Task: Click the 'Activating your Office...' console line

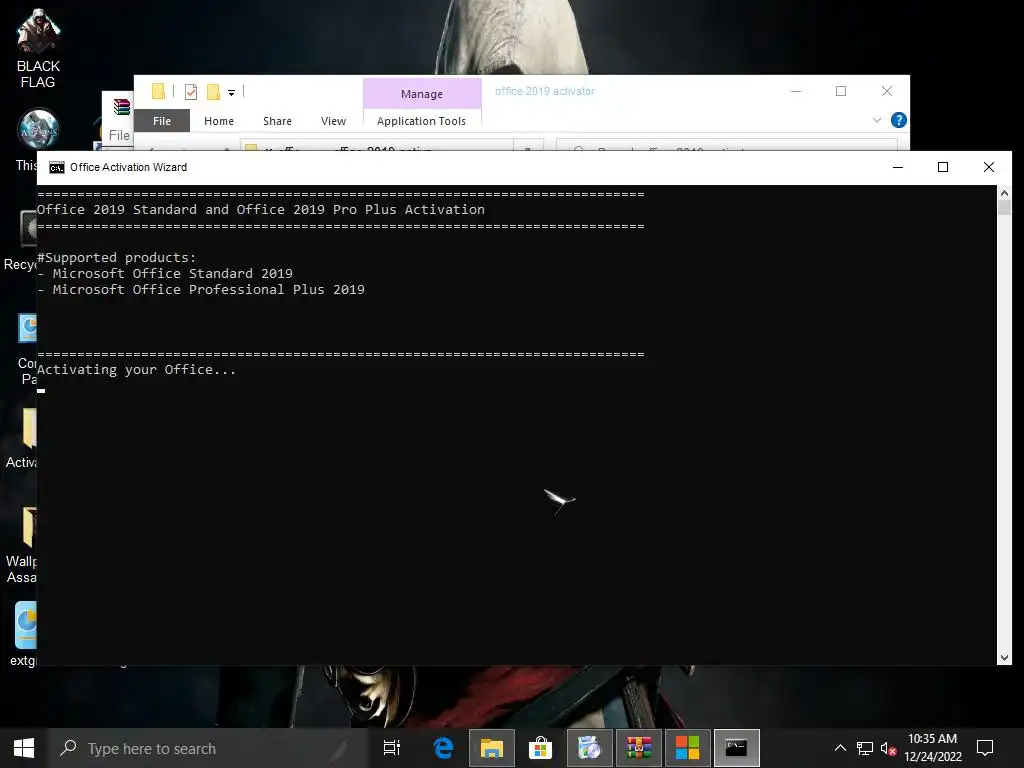Action: click(136, 370)
